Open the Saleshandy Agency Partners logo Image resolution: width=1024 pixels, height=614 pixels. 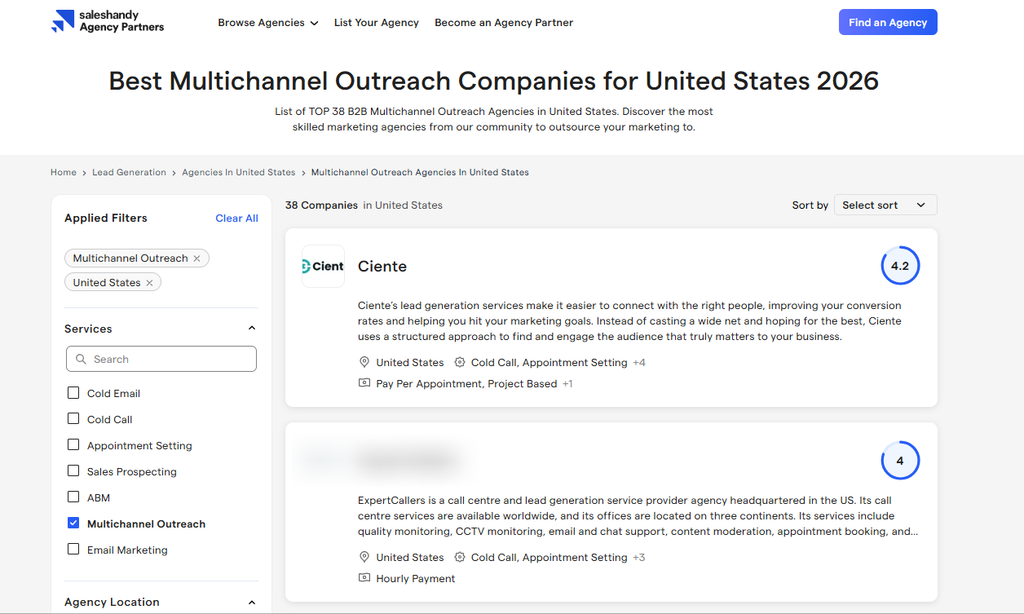108,21
